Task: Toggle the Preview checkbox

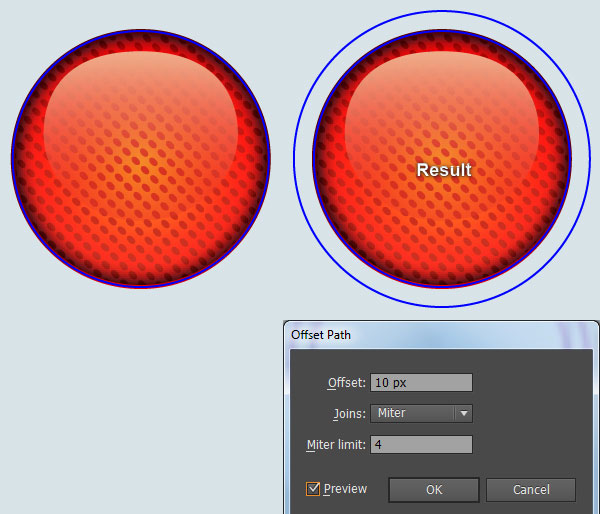Action: point(313,489)
